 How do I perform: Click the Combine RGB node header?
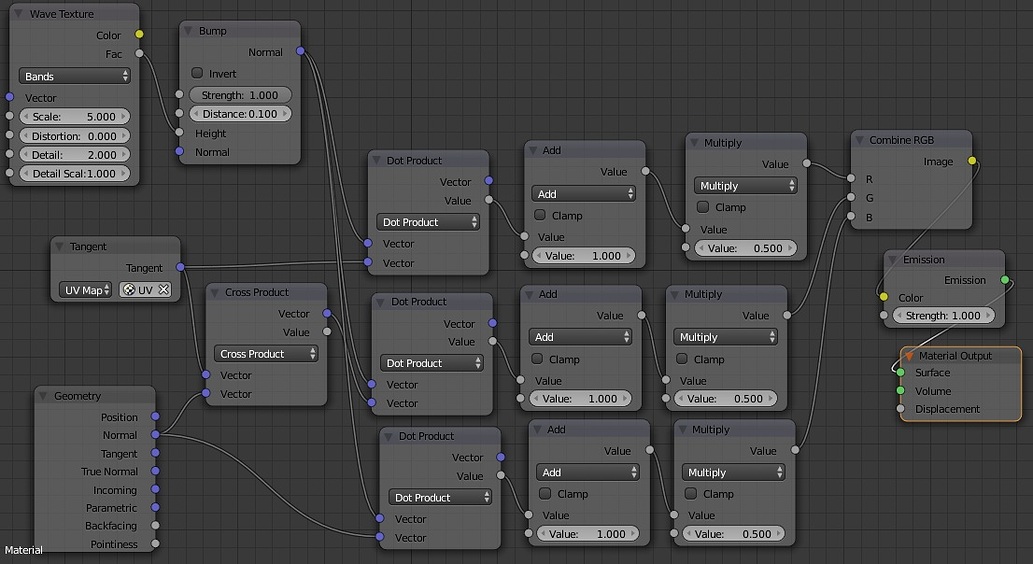point(911,140)
